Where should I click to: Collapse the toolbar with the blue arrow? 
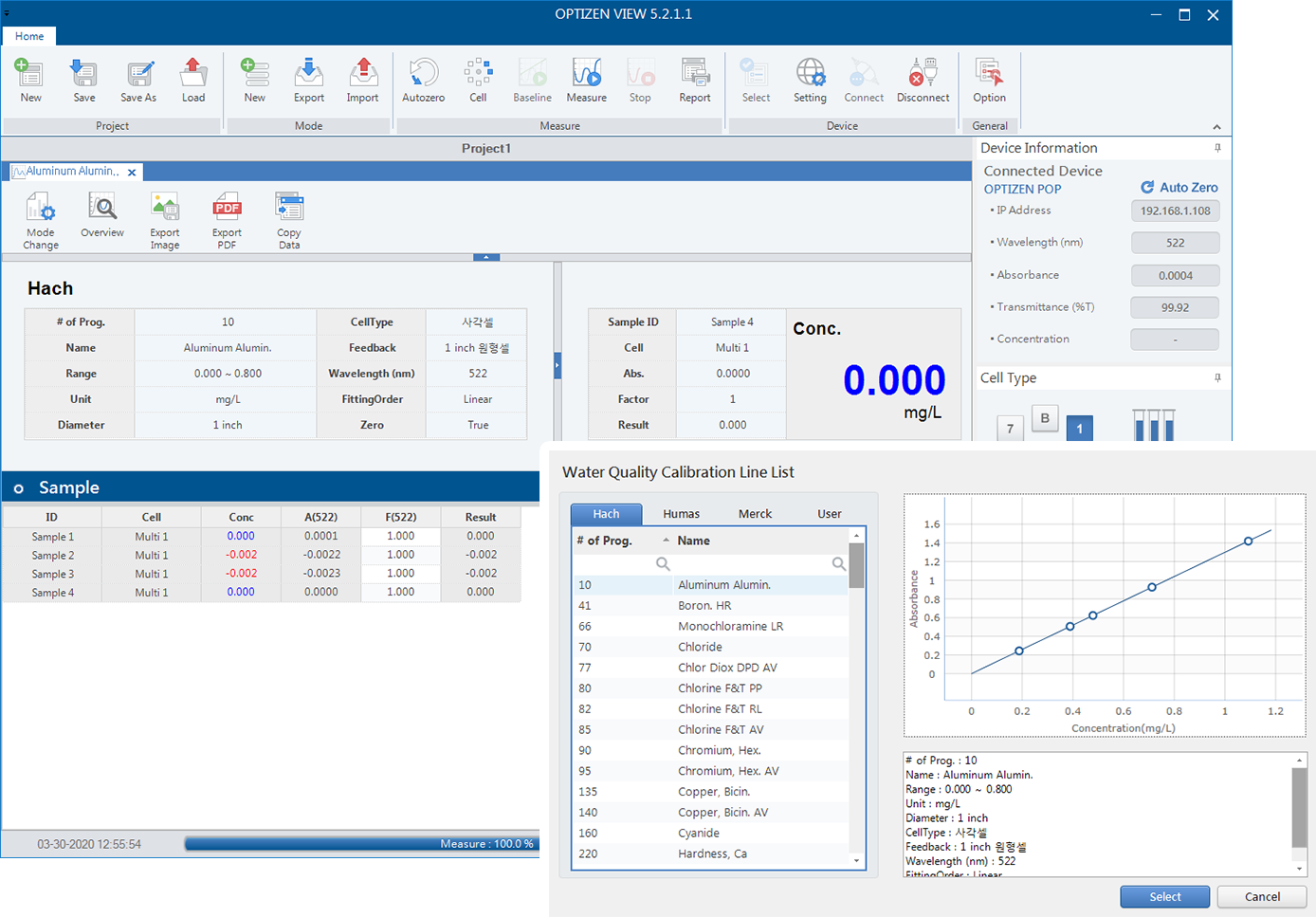(486, 257)
